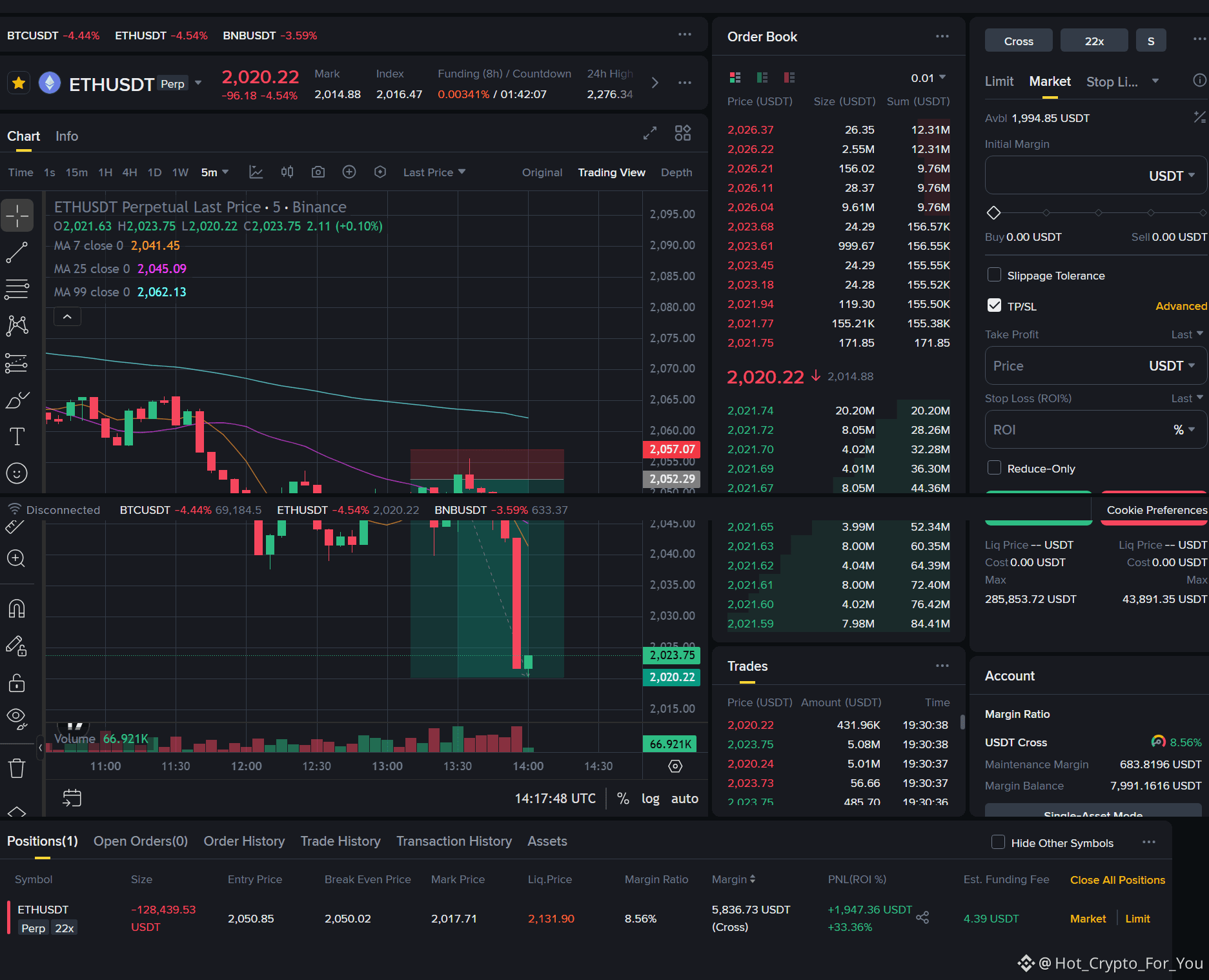Collapse the moving average indicator legend
This screenshot has height=980, width=1209.
67,316
